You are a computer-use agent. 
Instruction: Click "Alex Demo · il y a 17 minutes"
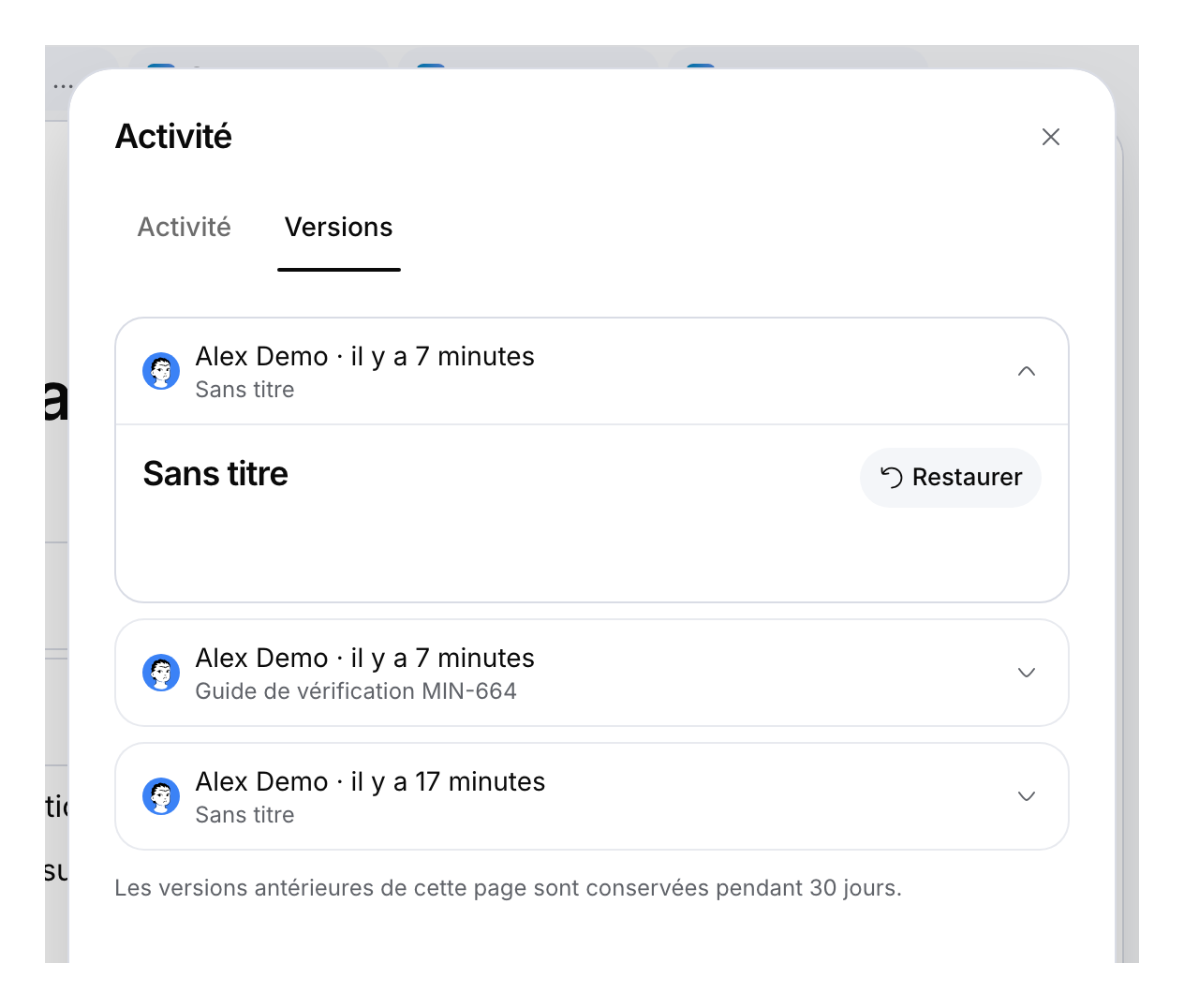pos(370,781)
